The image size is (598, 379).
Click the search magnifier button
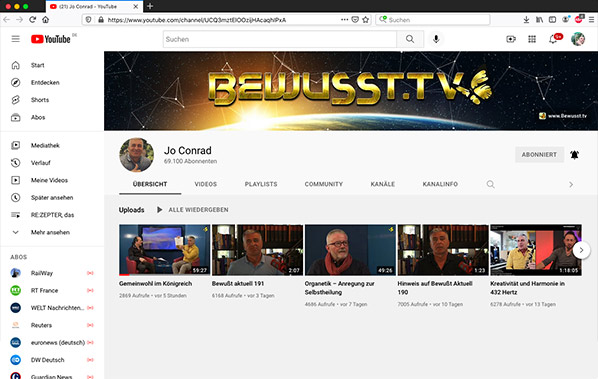(x=410, y=39)
